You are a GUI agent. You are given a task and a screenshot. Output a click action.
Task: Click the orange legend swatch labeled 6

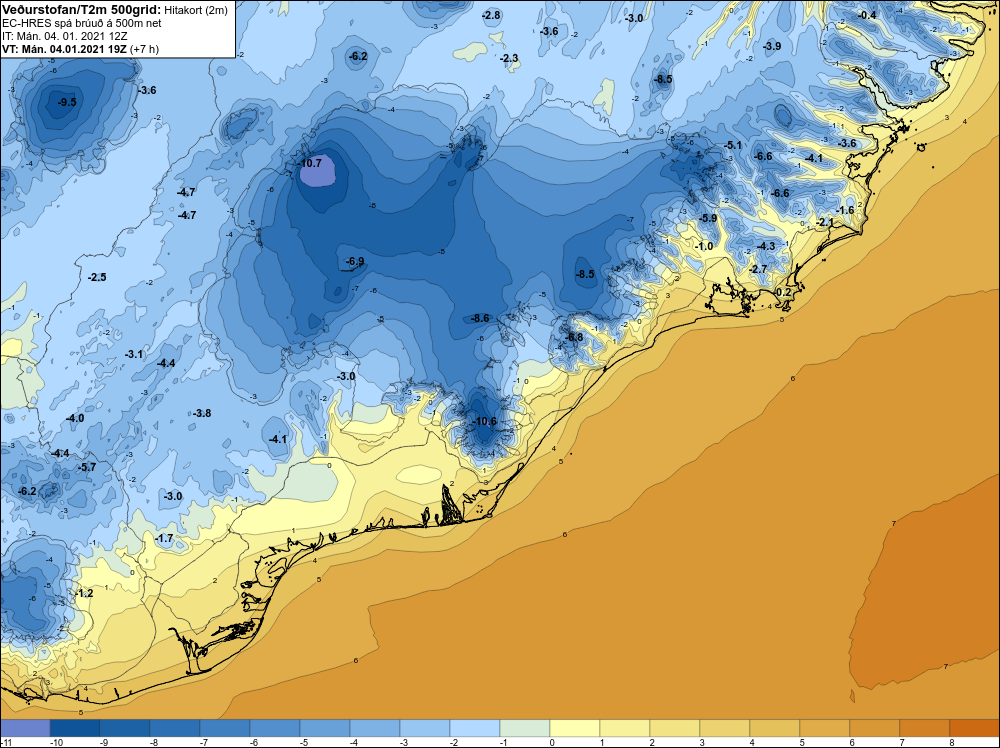tap(874, 728)
